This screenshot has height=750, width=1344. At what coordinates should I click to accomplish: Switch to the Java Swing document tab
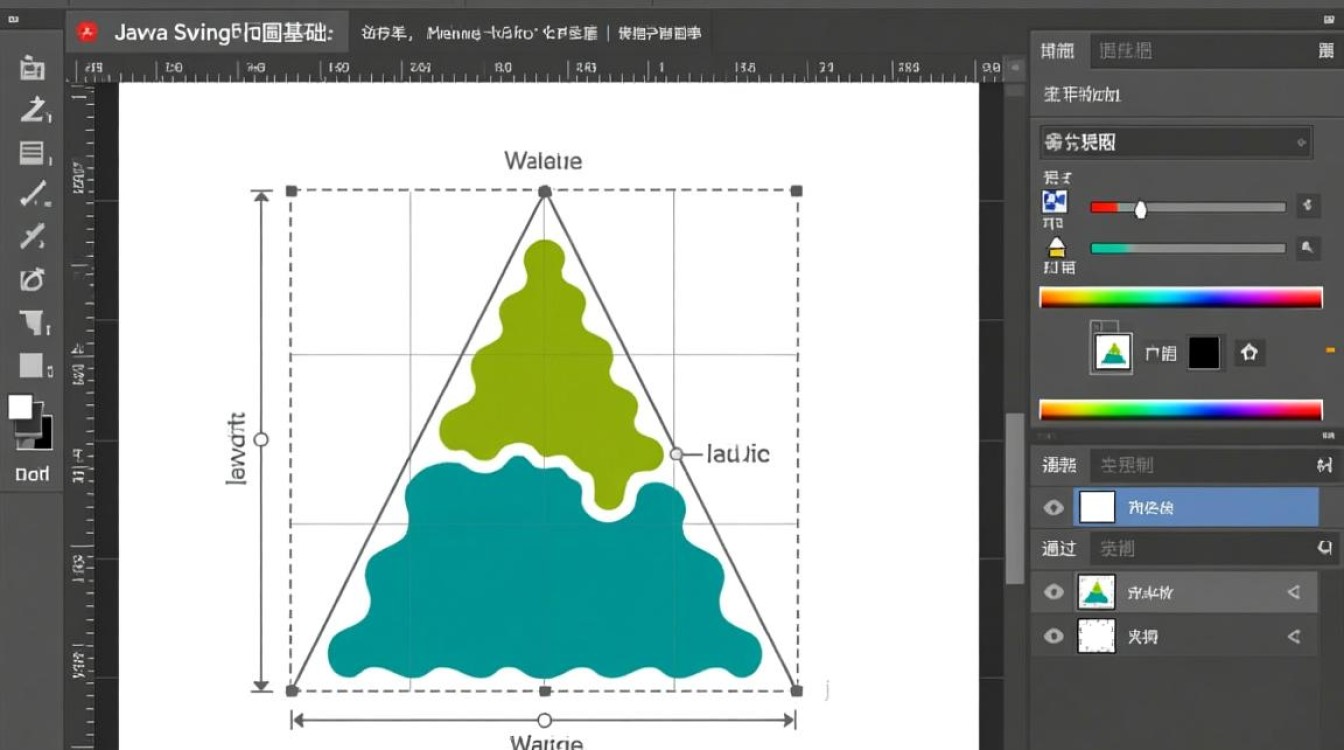click(x=222, y=32)
